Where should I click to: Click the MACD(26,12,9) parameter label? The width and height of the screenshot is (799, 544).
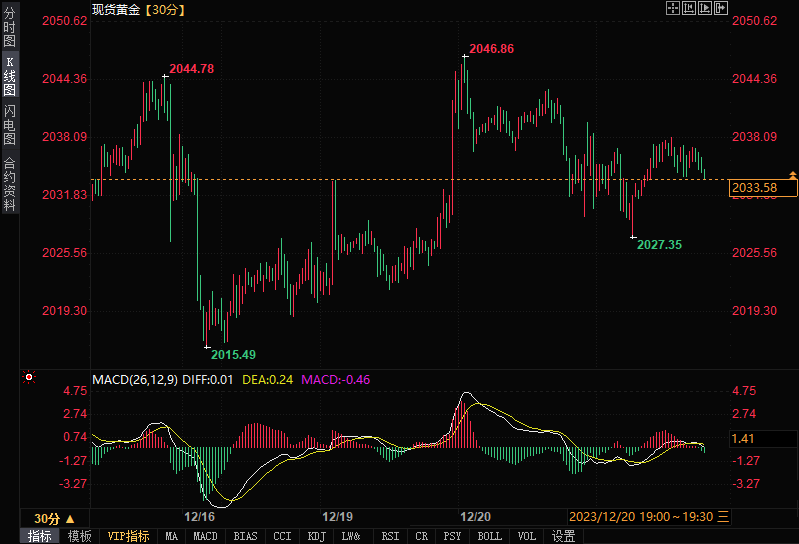135,379
